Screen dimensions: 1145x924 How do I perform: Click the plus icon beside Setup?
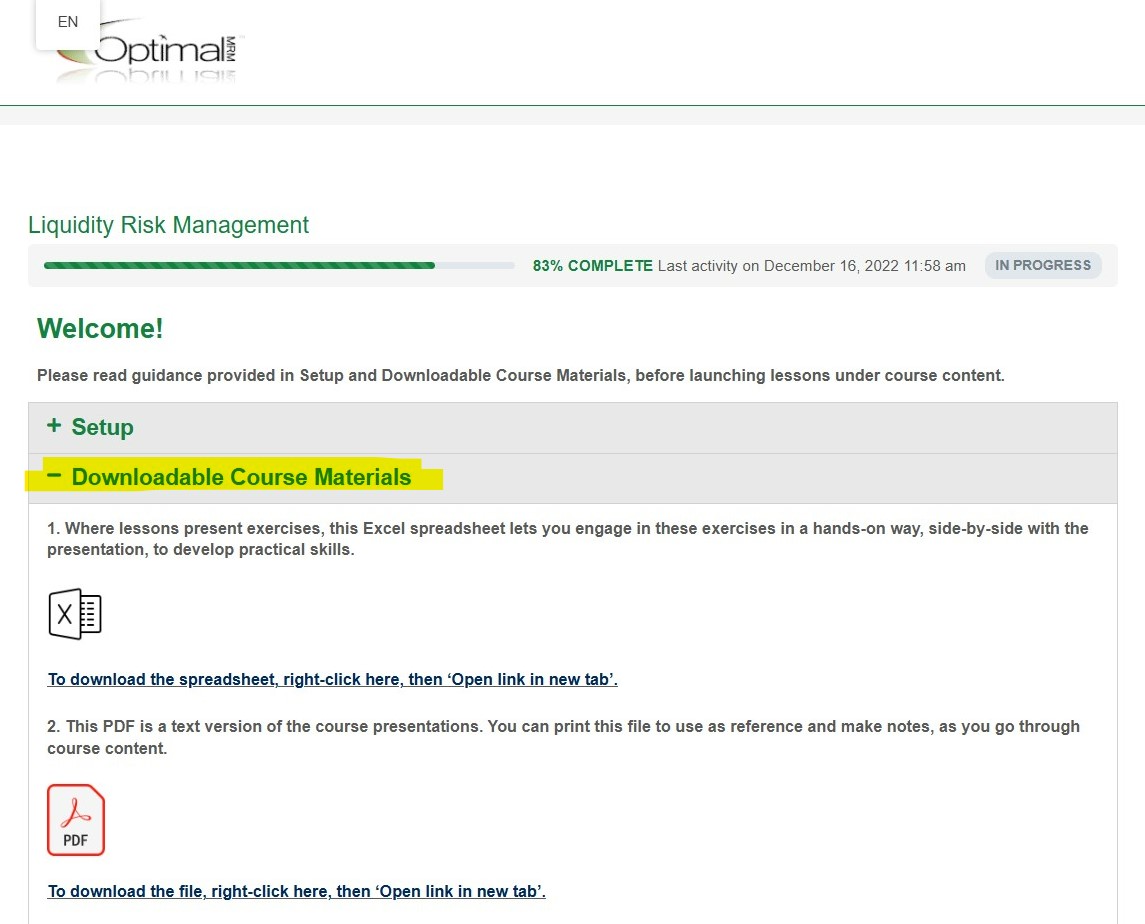[54, 426]
